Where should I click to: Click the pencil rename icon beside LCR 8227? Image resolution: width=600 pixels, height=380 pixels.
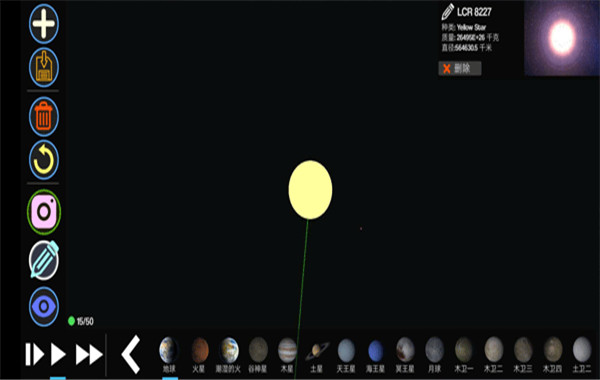[447, 12]
